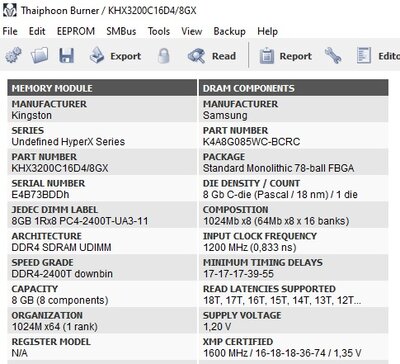Select architecture DDR4 SDRAM UDIMM
The height and width of the screenshot is (364, 400).
61,247
